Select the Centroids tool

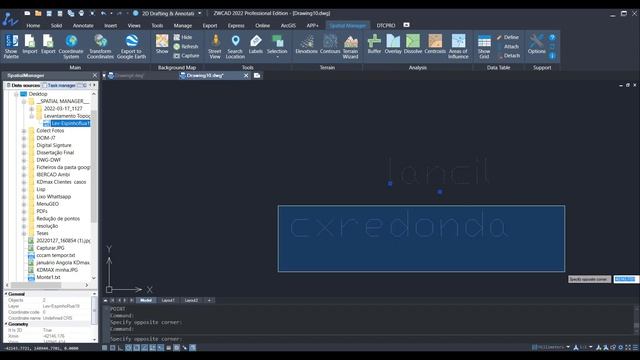(x=435, y=44)
